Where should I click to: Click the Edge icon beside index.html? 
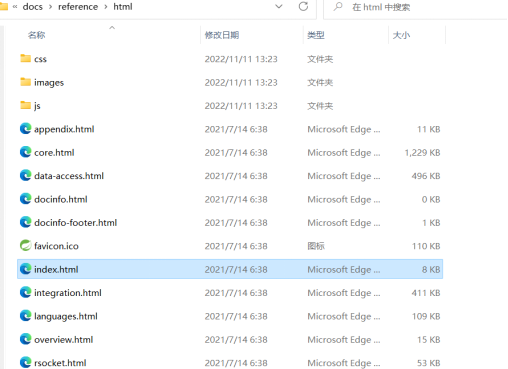[x=25, y=269]
